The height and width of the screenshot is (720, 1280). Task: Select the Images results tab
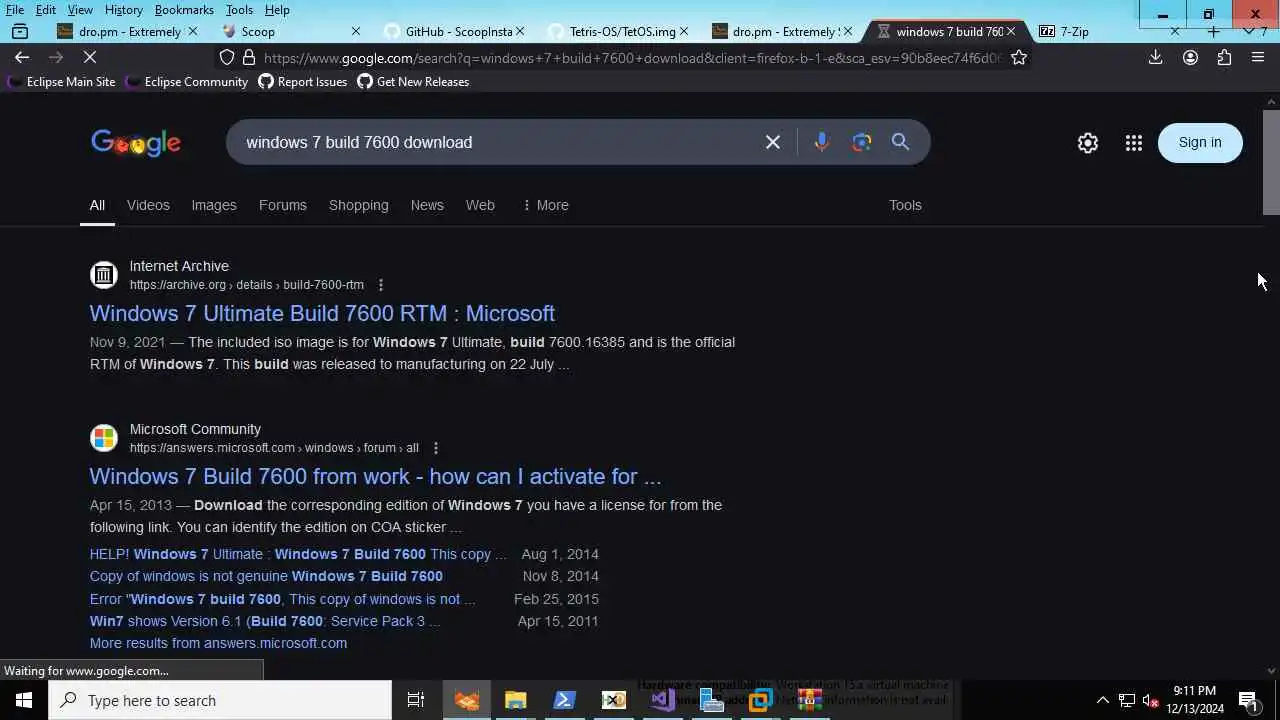pos(214,205)
